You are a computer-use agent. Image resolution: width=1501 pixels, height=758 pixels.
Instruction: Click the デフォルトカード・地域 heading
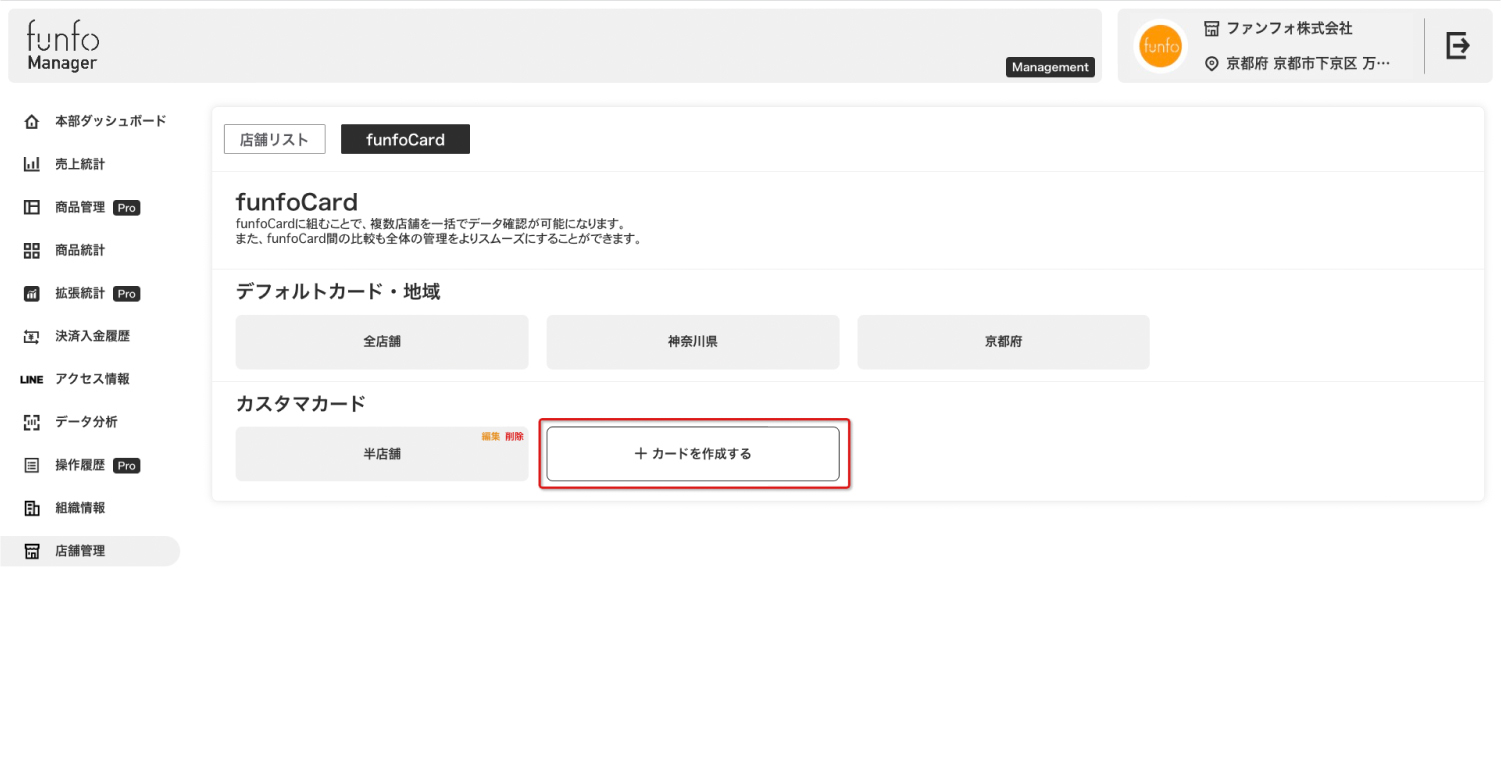[x=338, y=292]
